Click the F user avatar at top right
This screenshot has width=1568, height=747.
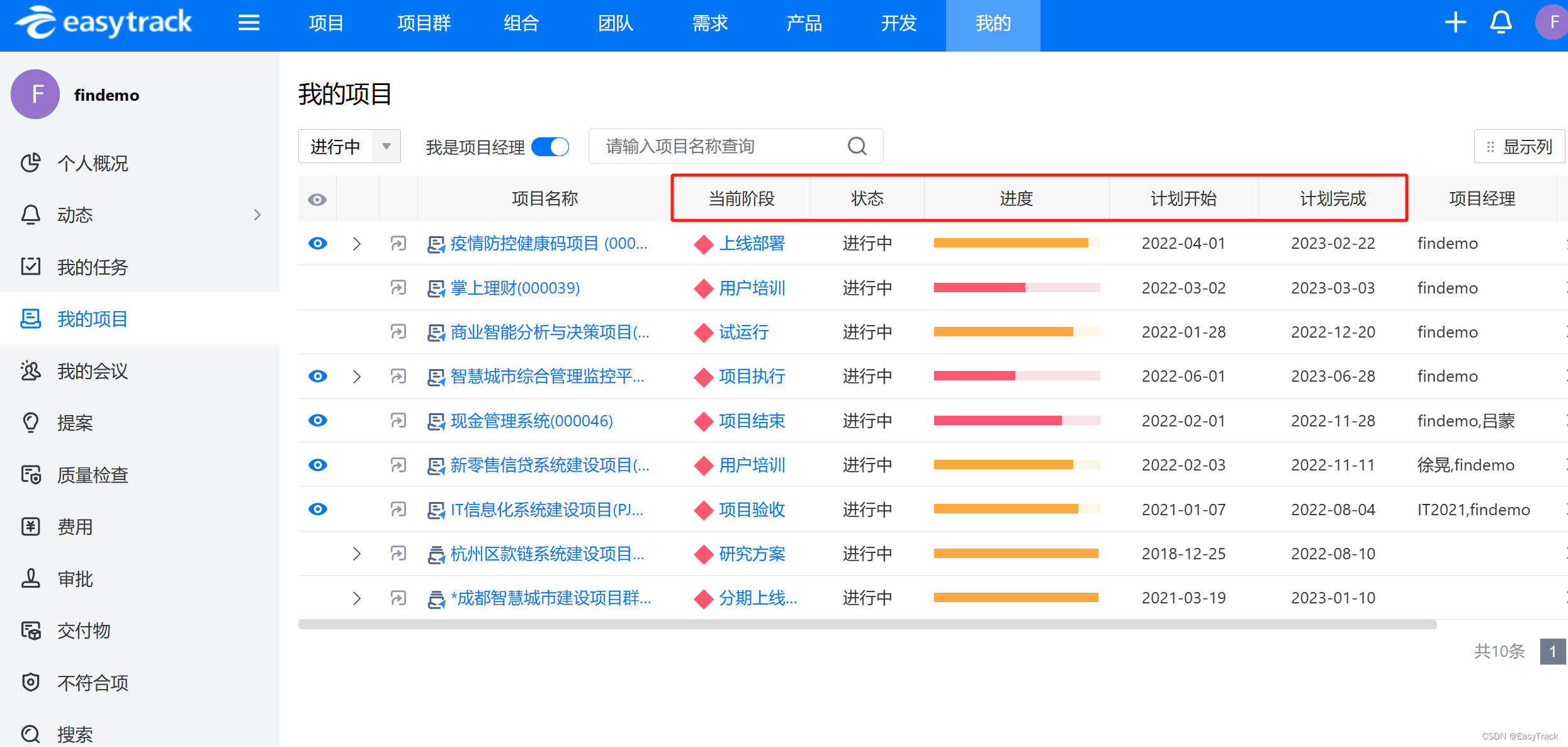(1552, 23)
